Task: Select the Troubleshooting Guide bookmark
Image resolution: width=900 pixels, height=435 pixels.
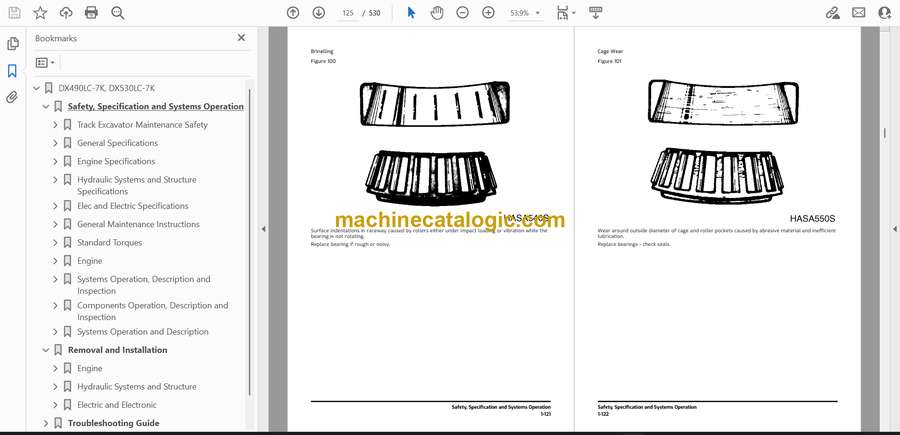Action: 114,424
